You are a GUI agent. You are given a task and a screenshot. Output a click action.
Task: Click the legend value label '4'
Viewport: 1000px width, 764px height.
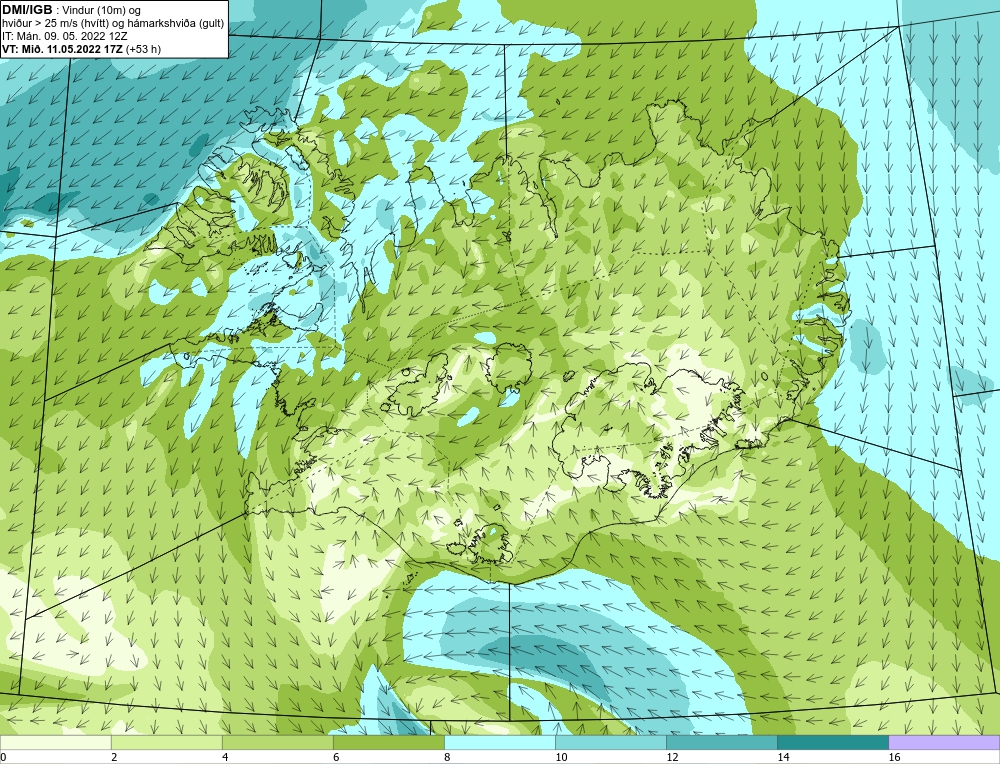[225, 757]
